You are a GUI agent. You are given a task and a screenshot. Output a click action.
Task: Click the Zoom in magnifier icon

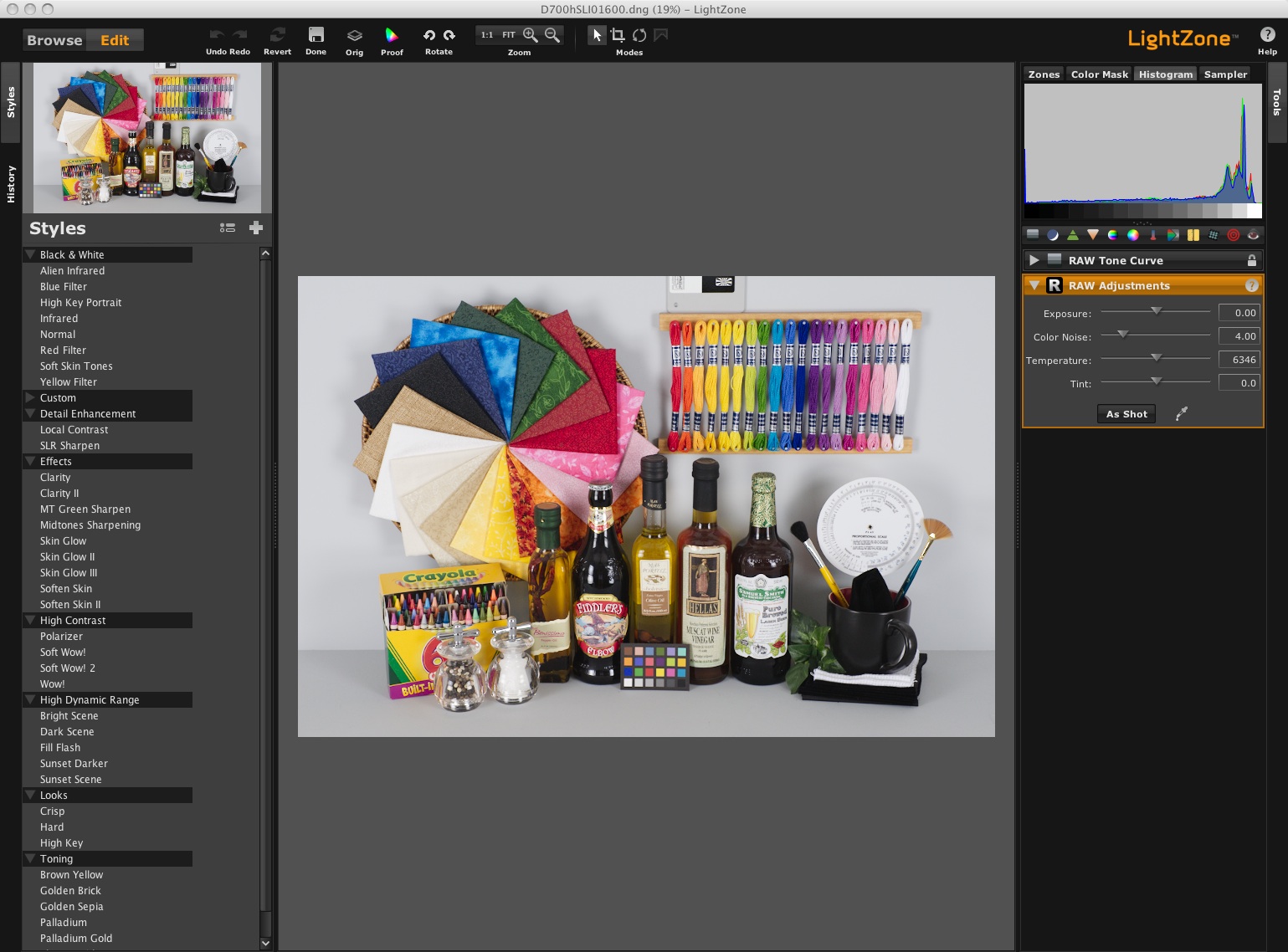tap(531, 35)
